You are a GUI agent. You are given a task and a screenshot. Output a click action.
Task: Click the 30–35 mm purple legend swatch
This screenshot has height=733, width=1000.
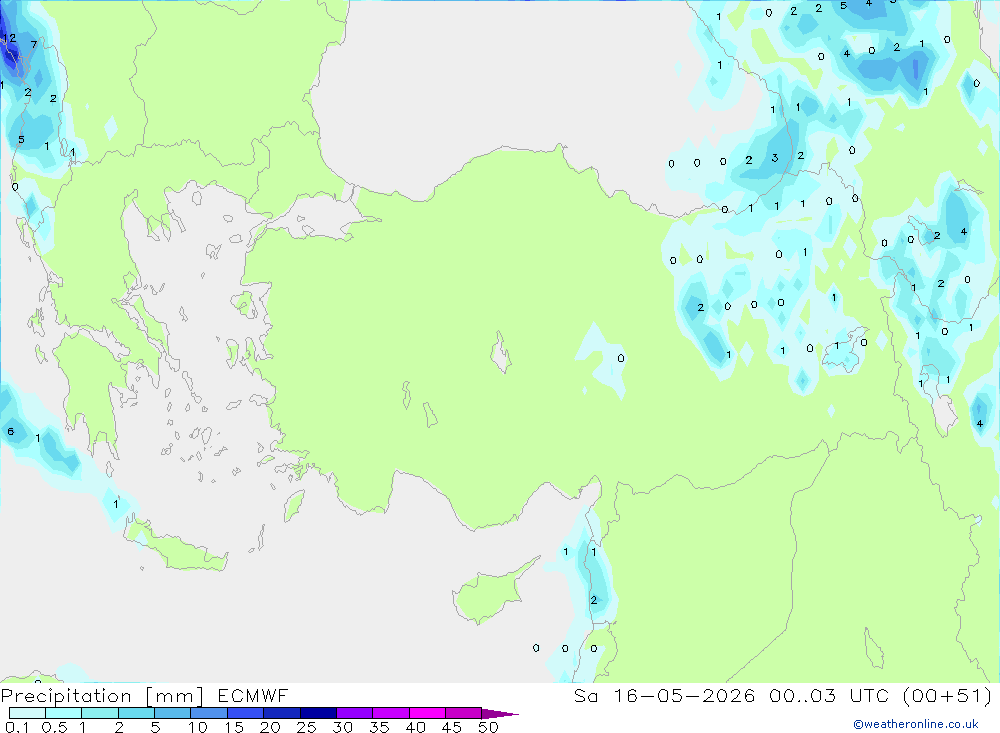click(x=355, y=713)
